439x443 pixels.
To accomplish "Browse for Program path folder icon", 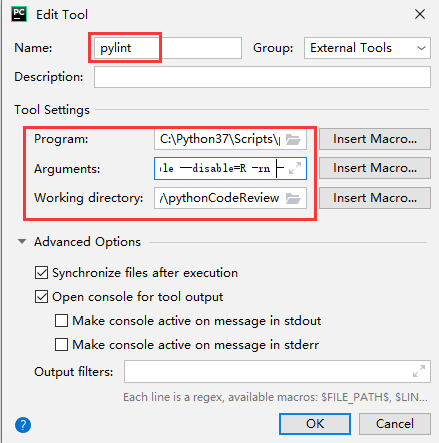I will click(x=293, y=139).
